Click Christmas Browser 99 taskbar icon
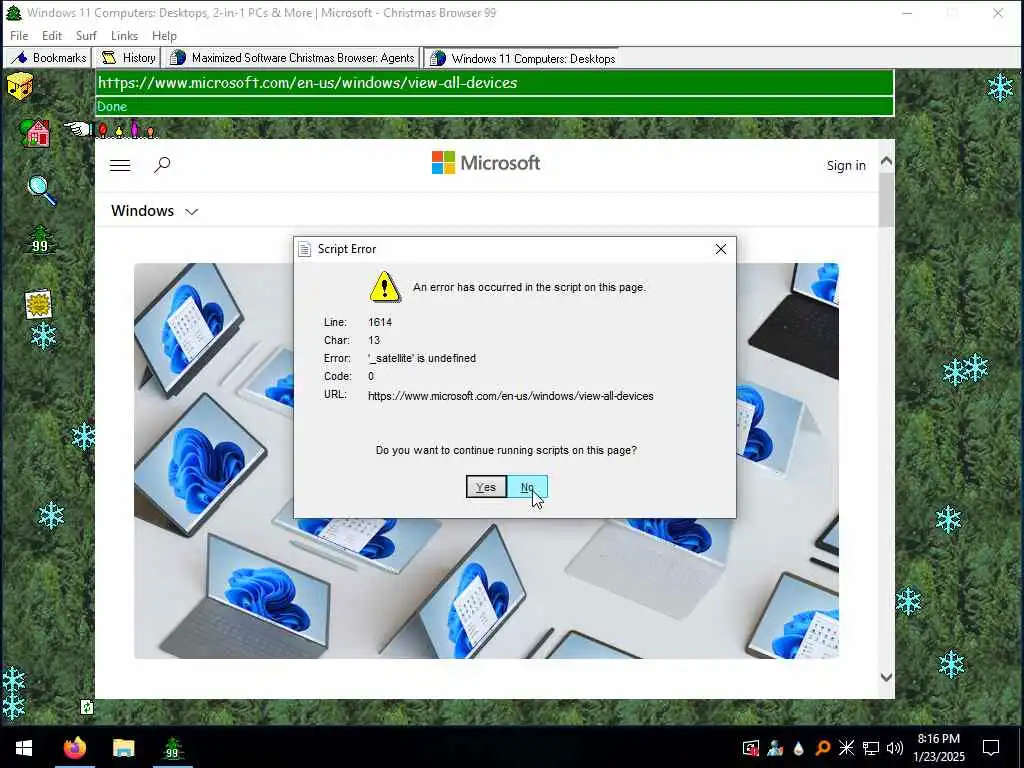 coord(172,747)
